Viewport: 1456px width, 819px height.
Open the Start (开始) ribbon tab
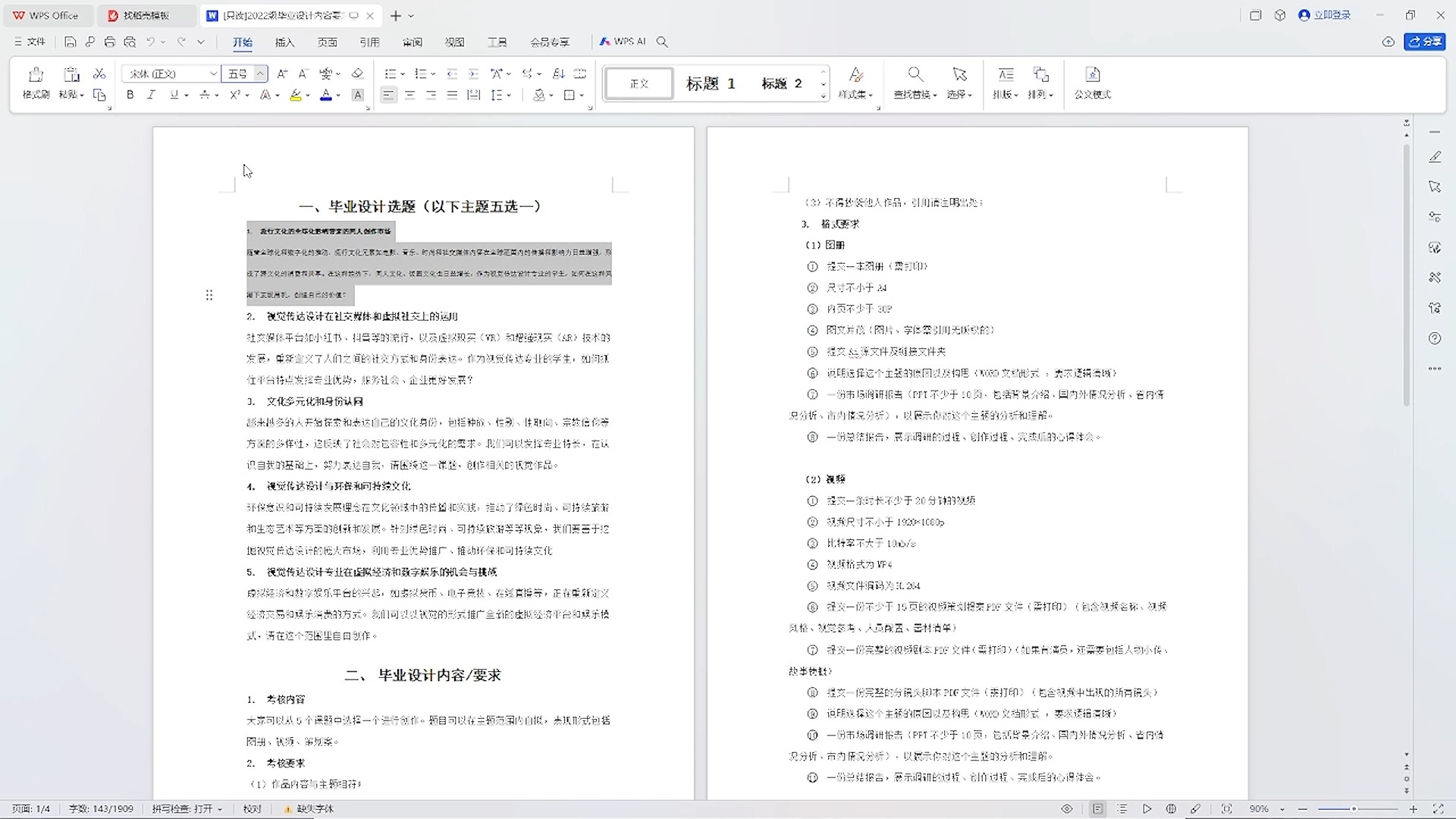243,42
